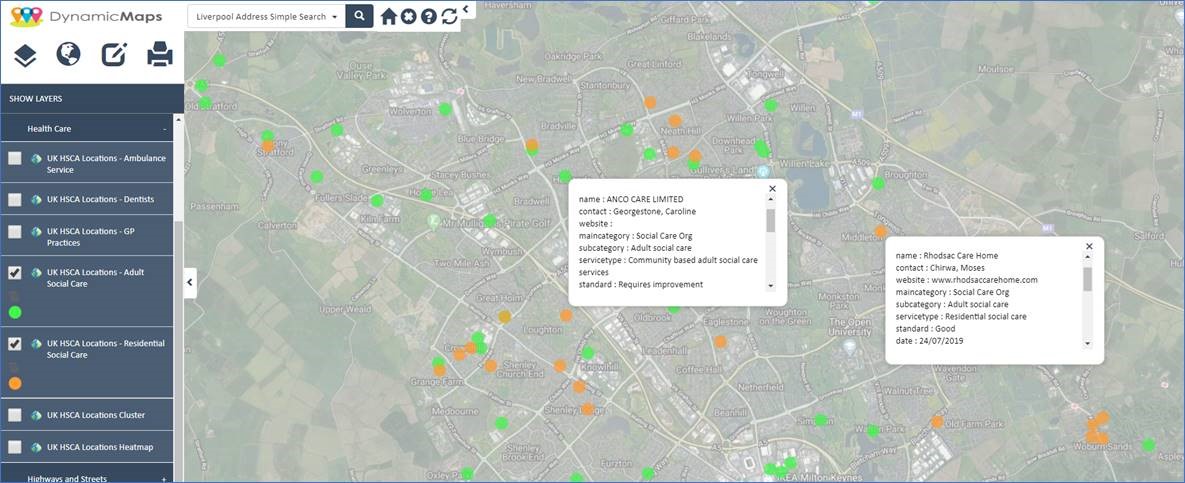Select the orange marker near Old Farm Park
1185x483 pixels.
coord(937,422)
